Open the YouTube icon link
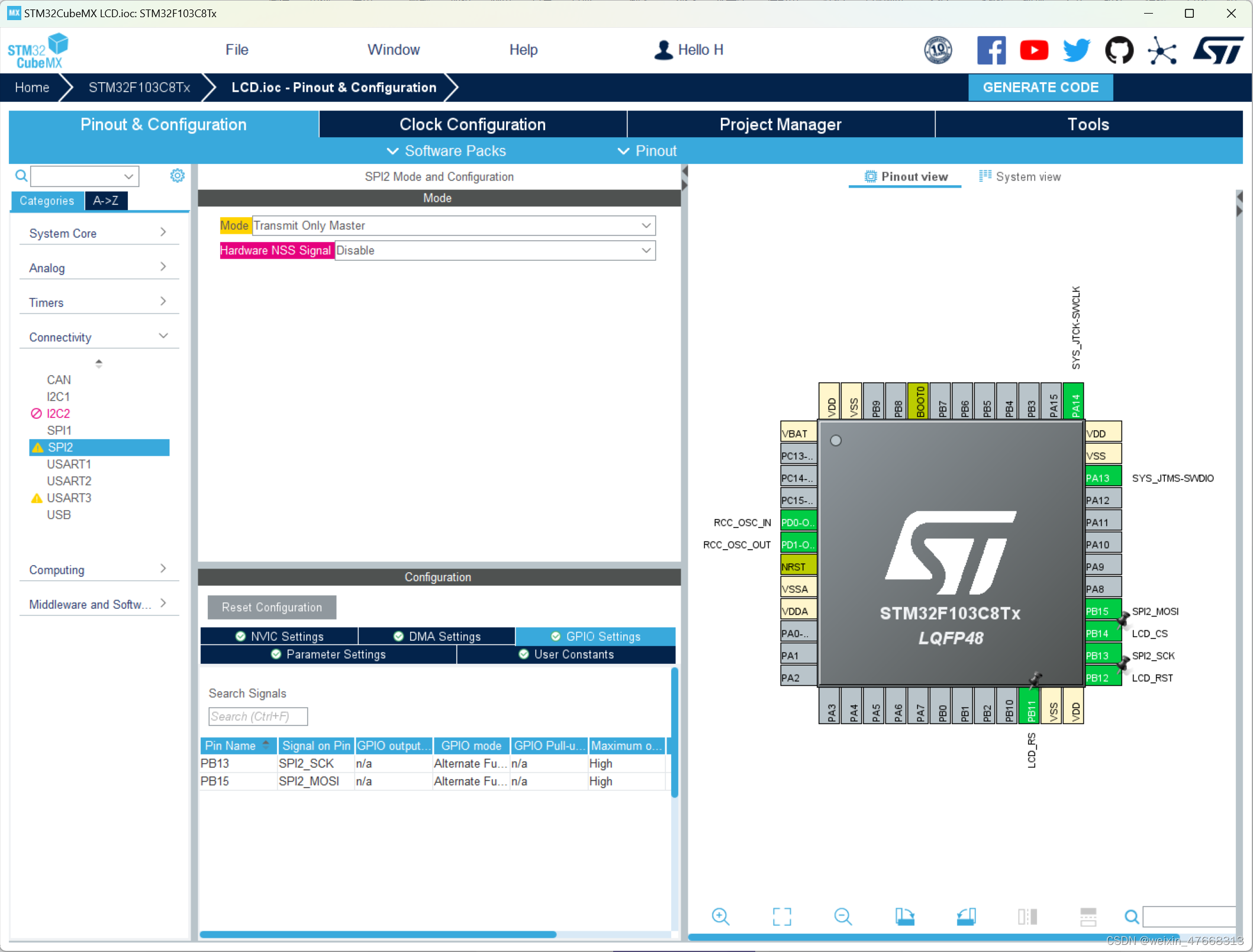 (x=1033, y=50)
